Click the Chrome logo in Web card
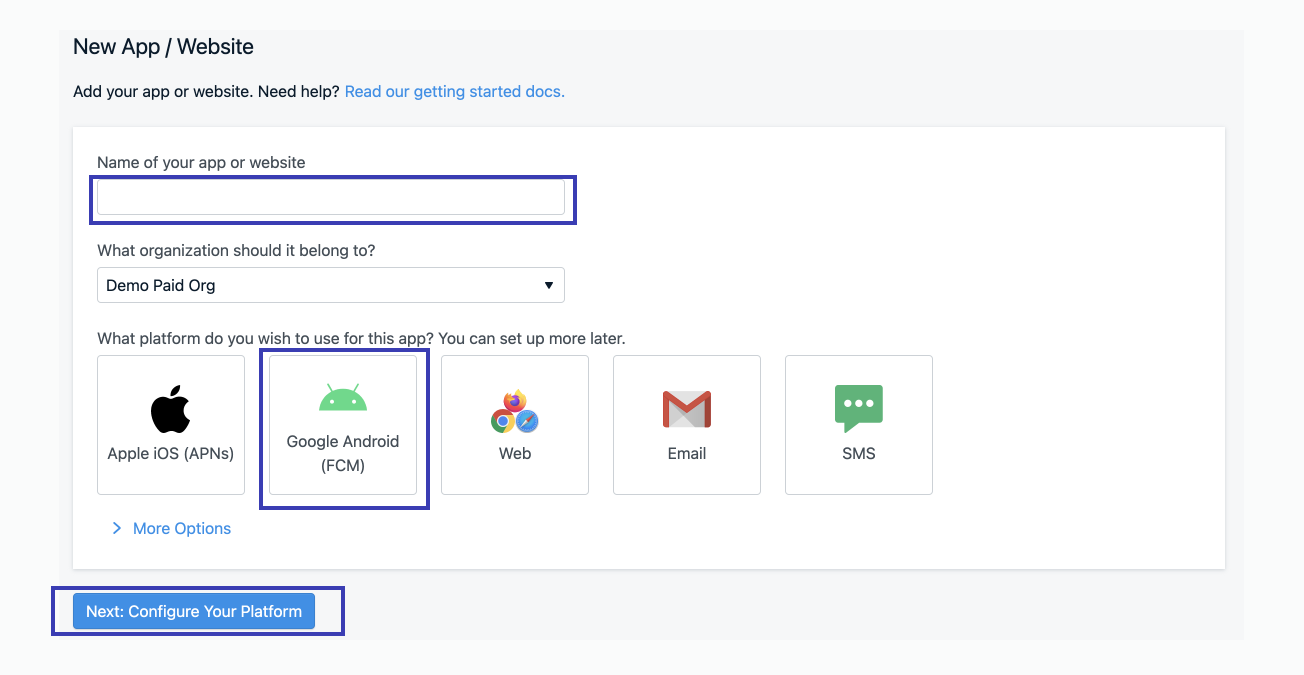Screen dimensions: 1304x675 502,422
